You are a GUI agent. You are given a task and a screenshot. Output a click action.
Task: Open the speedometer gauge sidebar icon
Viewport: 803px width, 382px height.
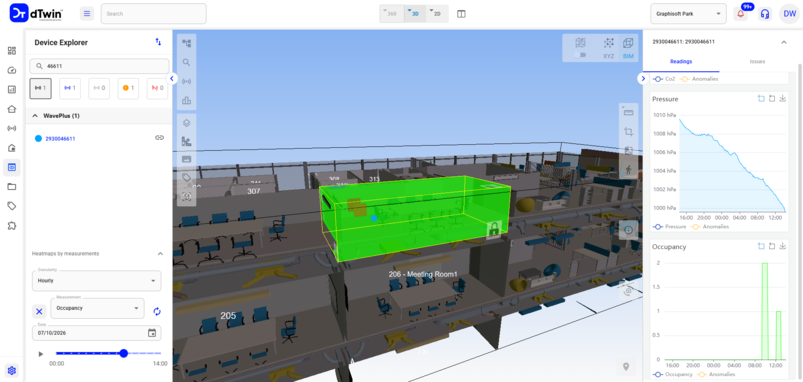coord(12,70)
